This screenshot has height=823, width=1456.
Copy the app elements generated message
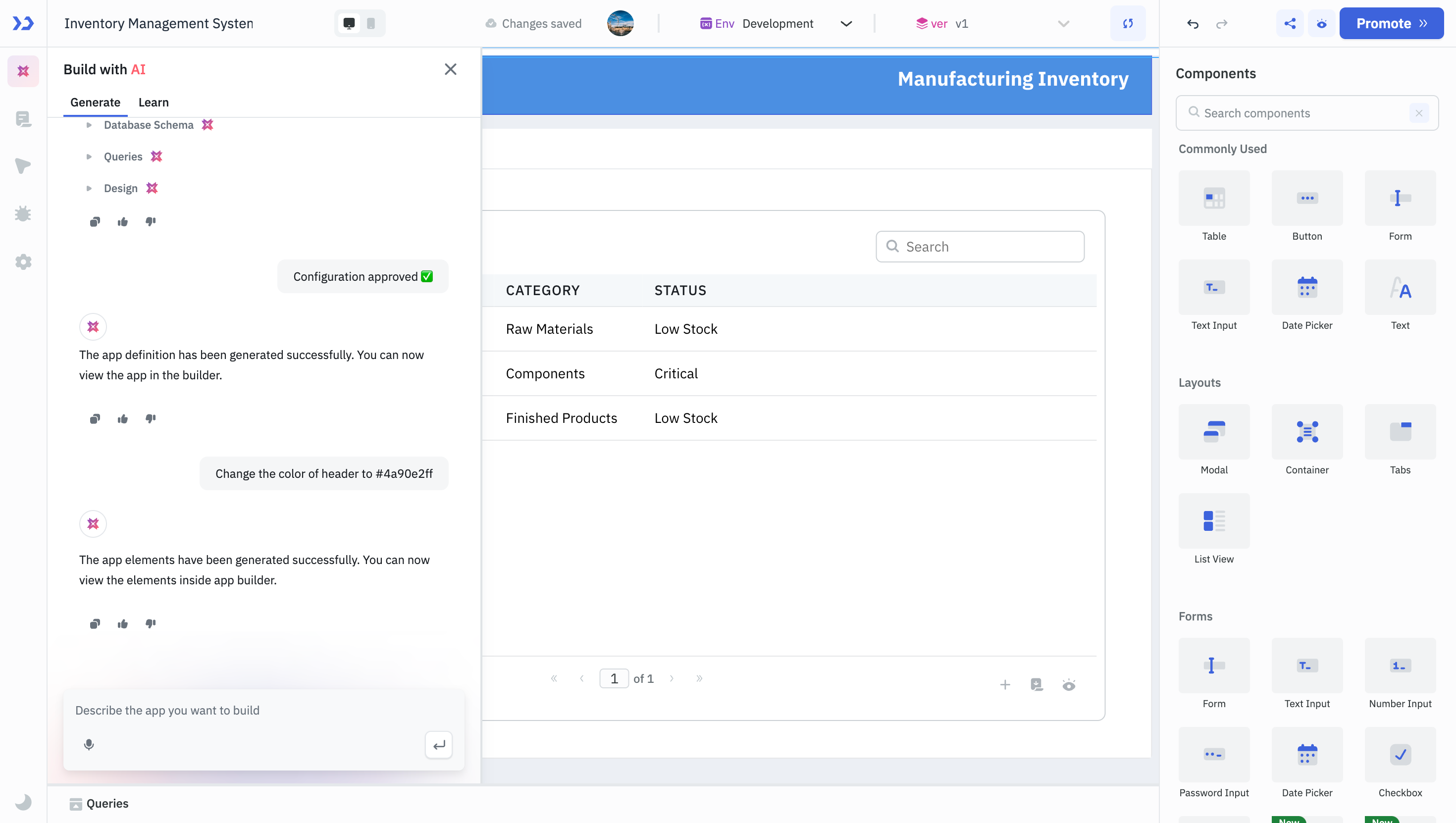point(95,623)
